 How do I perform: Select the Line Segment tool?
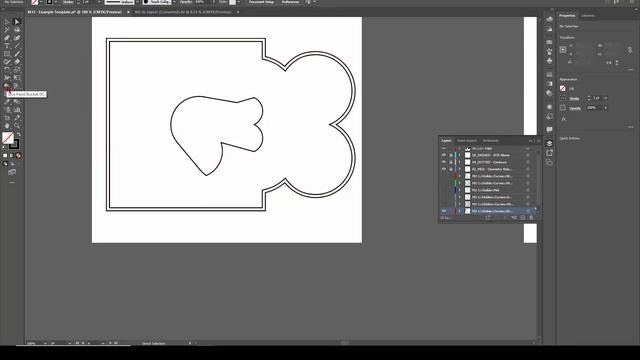pos(17,46)
